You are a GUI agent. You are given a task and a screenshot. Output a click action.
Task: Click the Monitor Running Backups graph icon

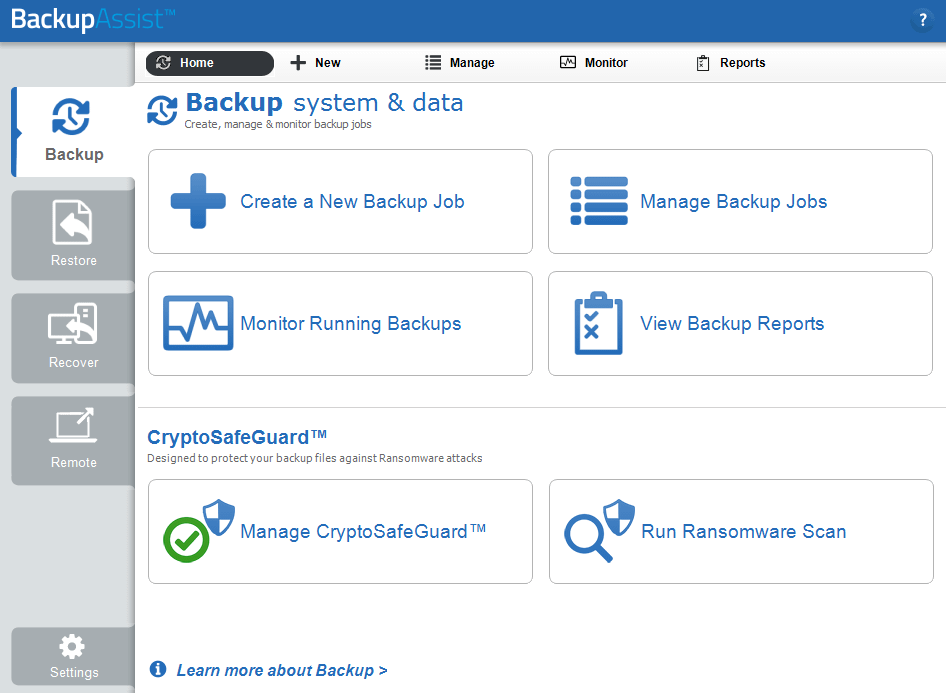[197, 323]
